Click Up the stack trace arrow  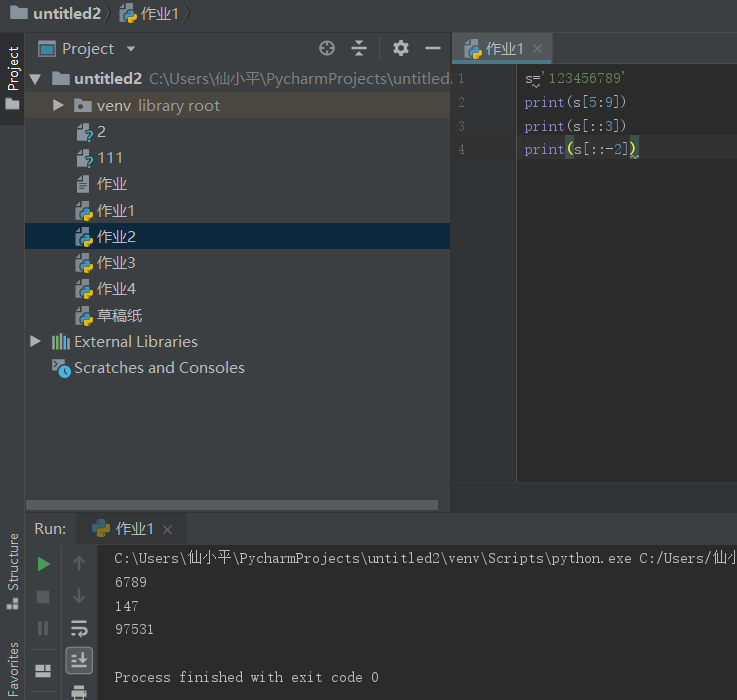click(79, 563)
